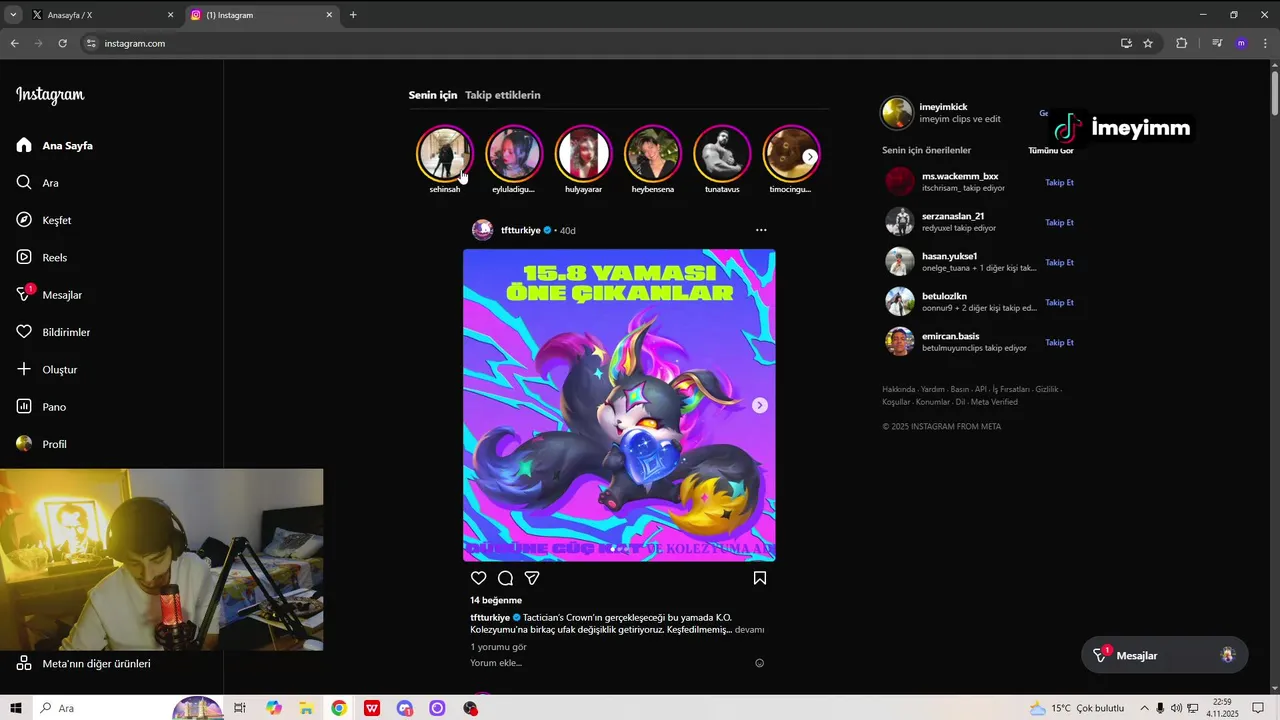Open the Chrome three-dot menu
This screenshot has width=1280, height=720.
click(1264, 43)
